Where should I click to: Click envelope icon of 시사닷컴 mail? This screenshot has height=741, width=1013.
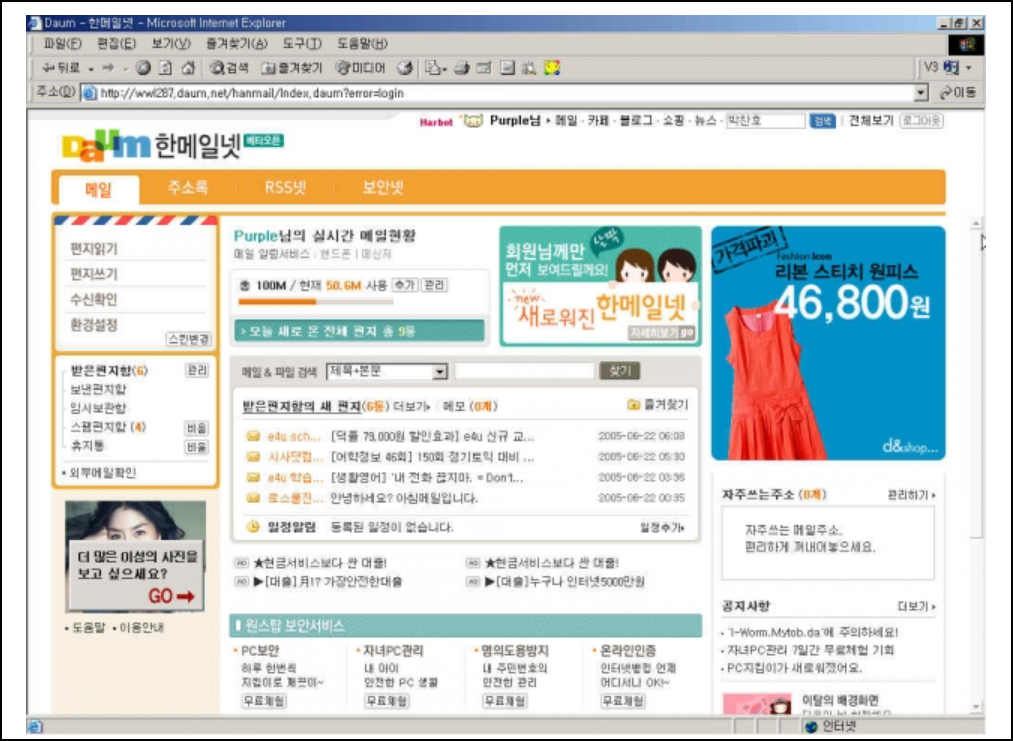[253, 457]
